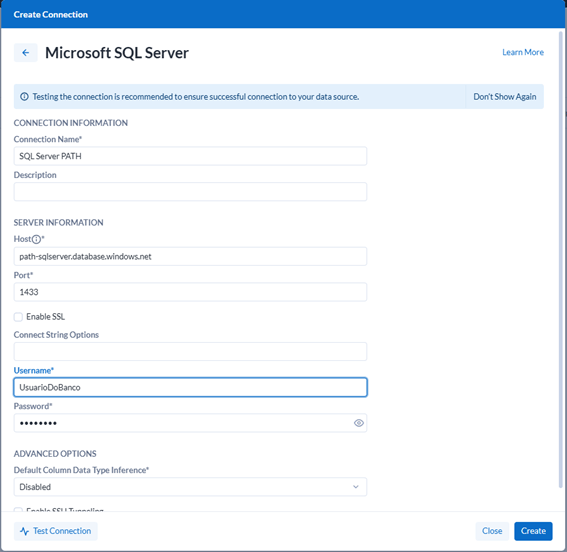Click the Host info icon

click(37, 239)
